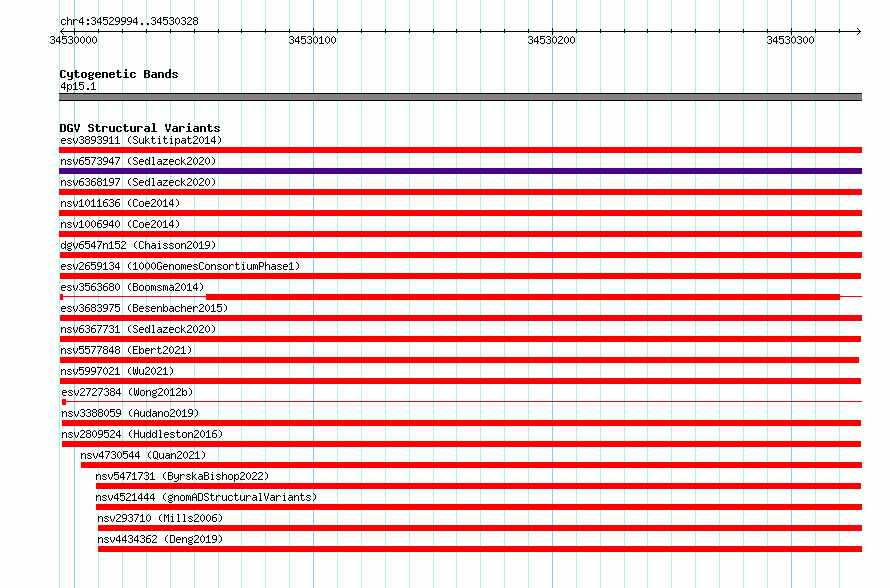The width and height of the screenshot is (890, 588).
Task: Click the Cytogenetic Bands track title
Action: point(119,74)
